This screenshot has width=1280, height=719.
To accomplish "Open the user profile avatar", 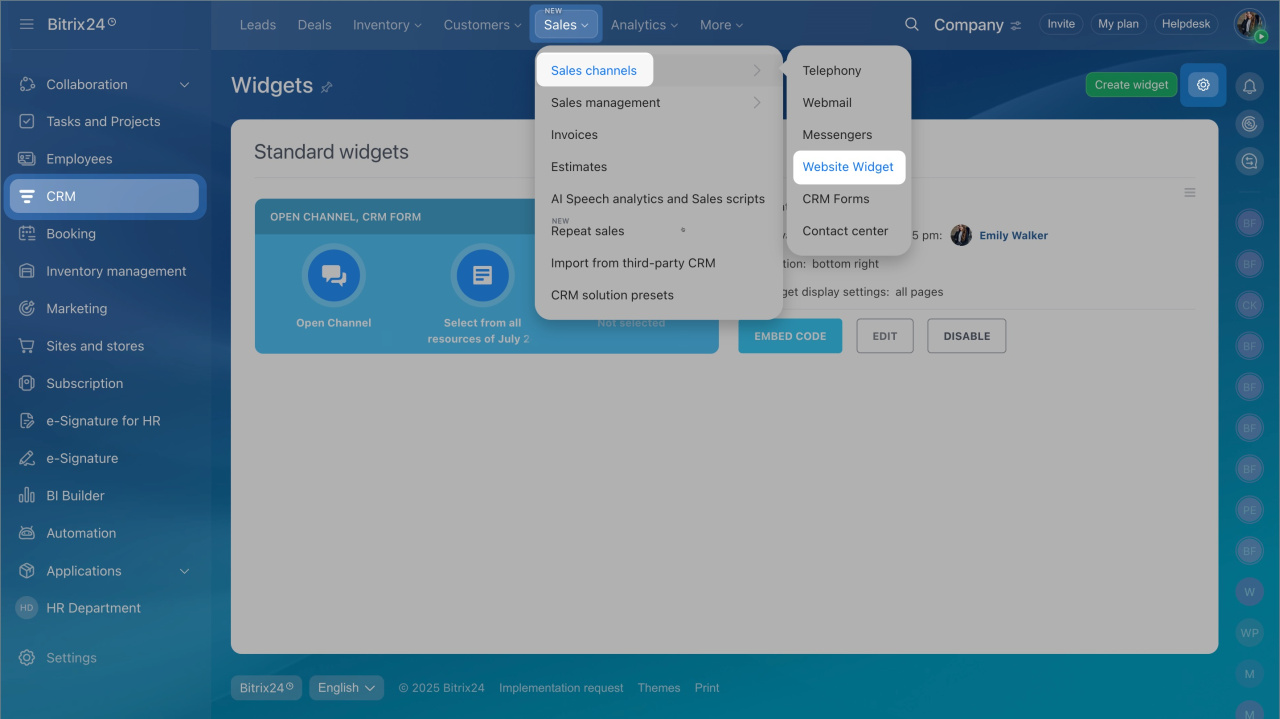I will click(1249, 25).
